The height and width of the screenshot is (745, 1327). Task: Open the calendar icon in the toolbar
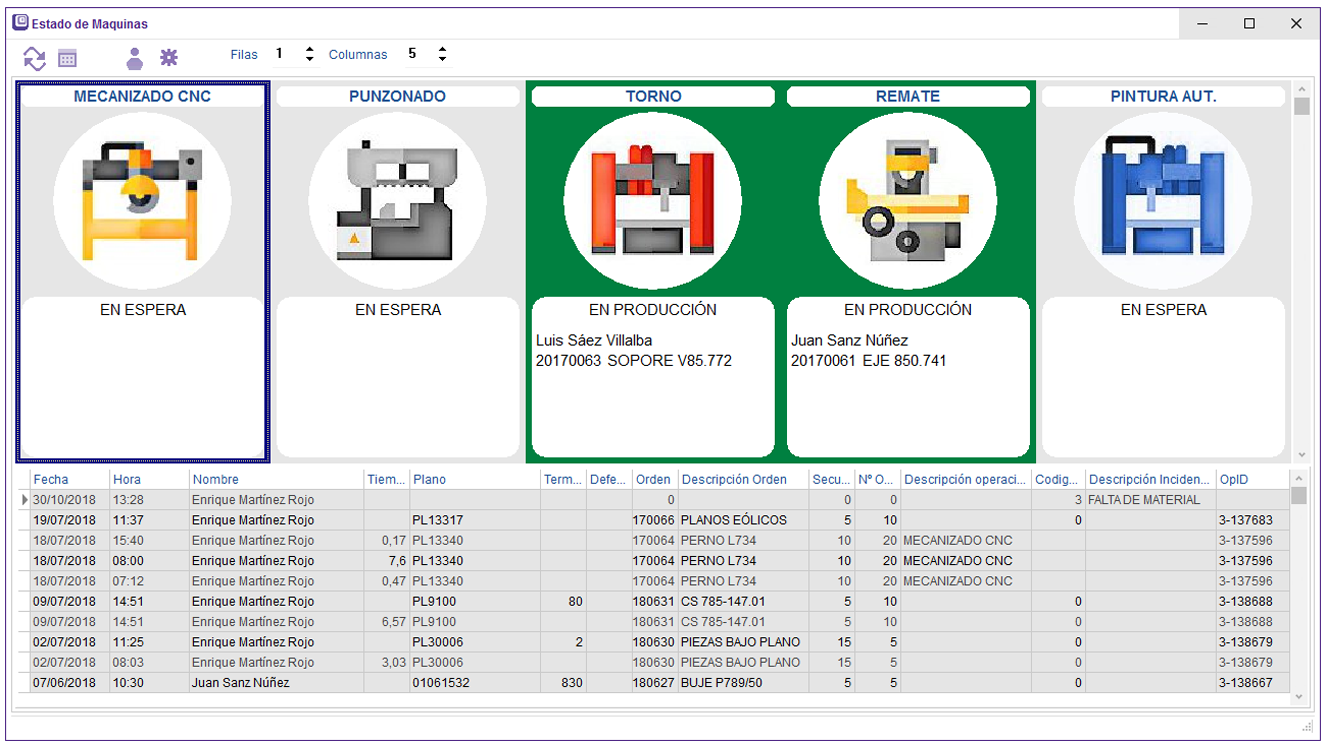68,58
